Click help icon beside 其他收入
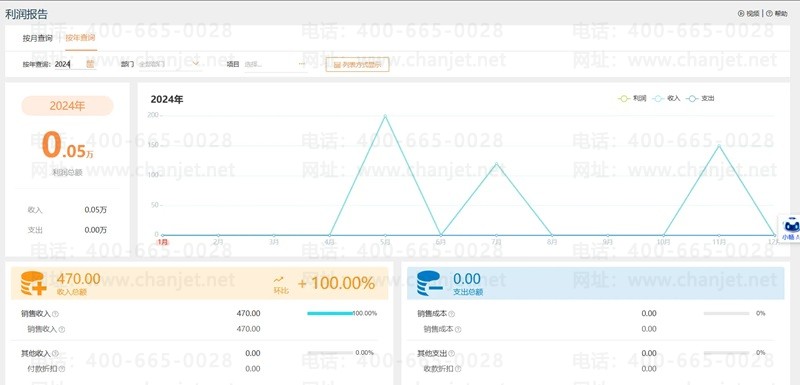This screenshot has width=800, height=385. point(55,353)
